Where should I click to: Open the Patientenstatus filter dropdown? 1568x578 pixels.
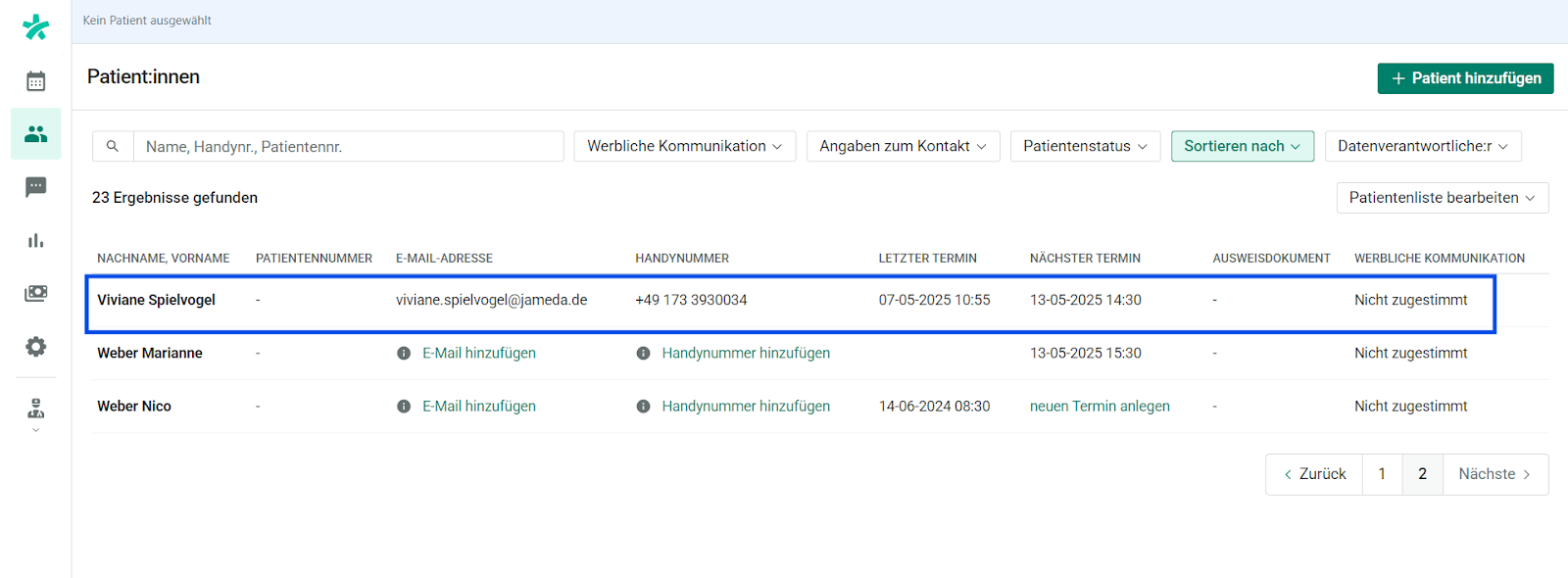tap(1085, 146)
